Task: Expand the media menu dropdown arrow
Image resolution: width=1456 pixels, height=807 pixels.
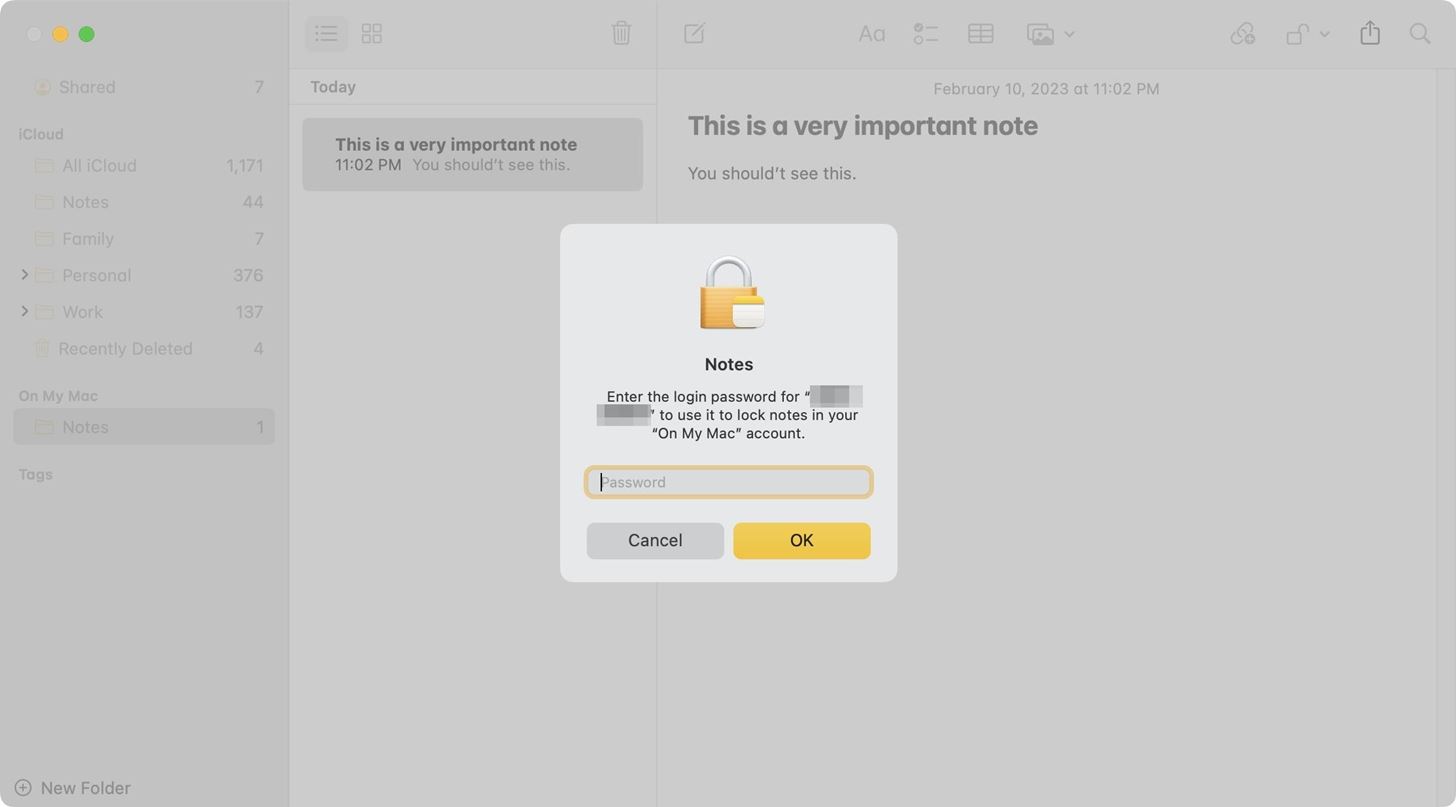Action: click(x=1069, y=34)
